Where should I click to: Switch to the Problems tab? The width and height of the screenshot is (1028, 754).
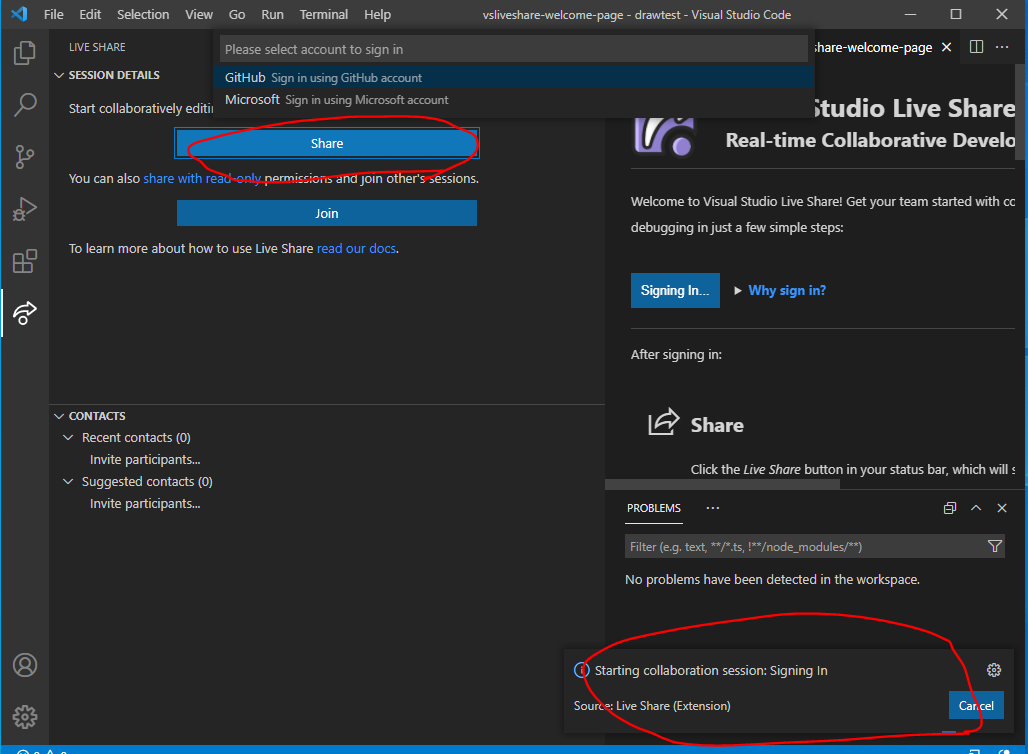click(654, 508)
